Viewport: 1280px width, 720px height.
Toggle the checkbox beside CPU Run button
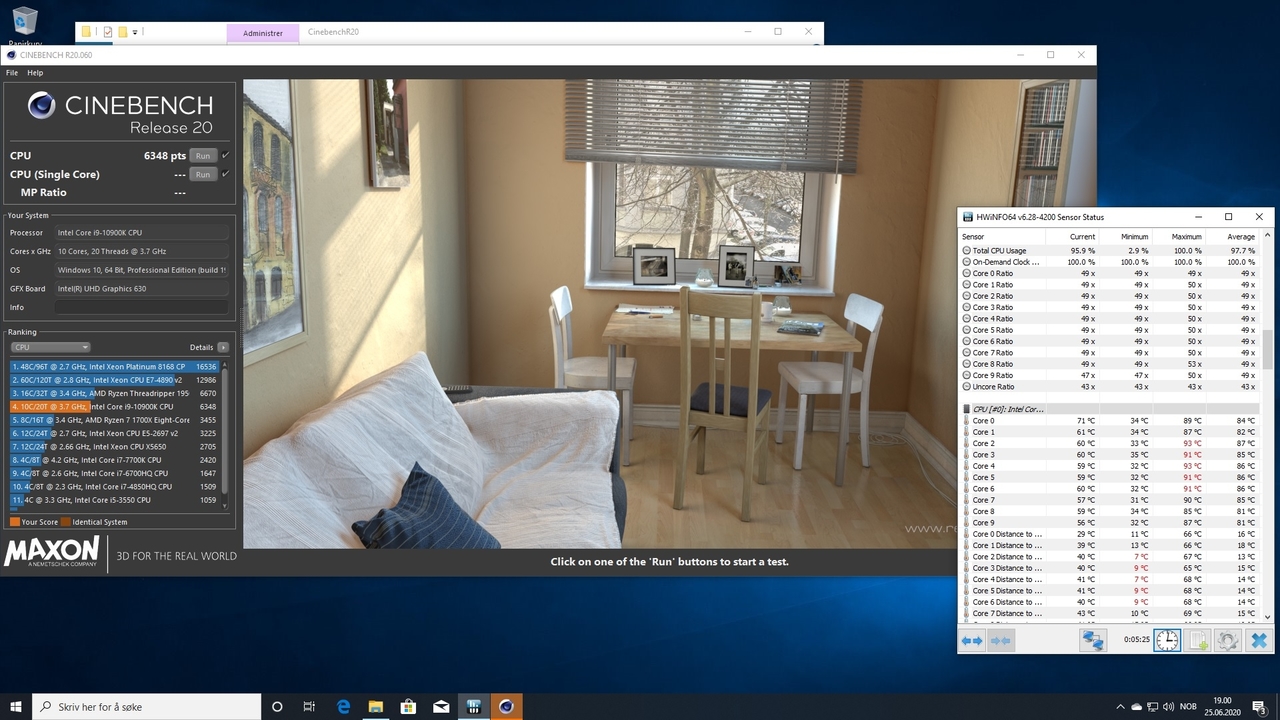tap(225, 156)
